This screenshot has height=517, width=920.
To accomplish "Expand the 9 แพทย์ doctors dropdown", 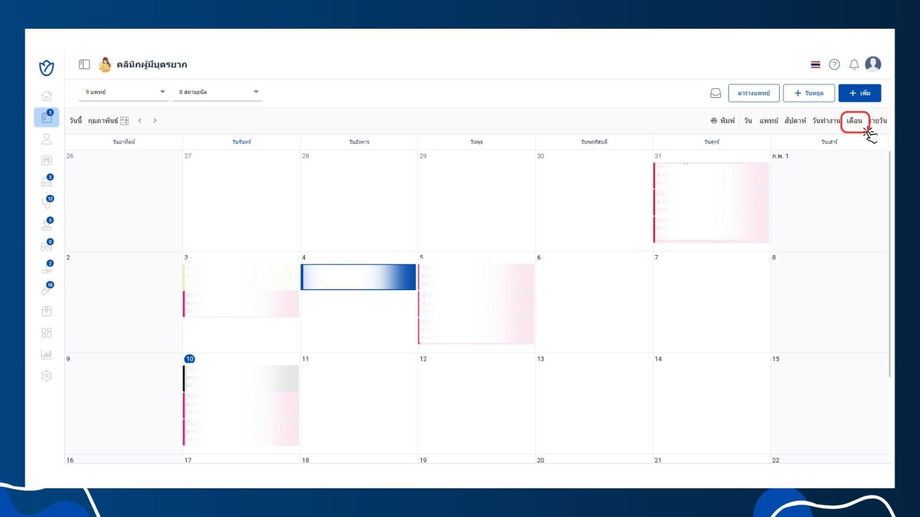I will coord(124,92).
